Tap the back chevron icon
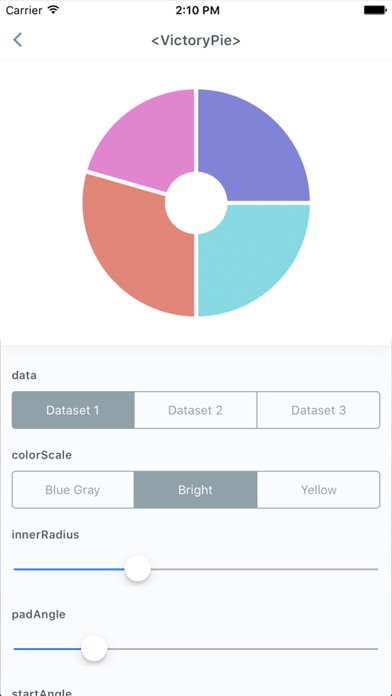 pos(17,40)
